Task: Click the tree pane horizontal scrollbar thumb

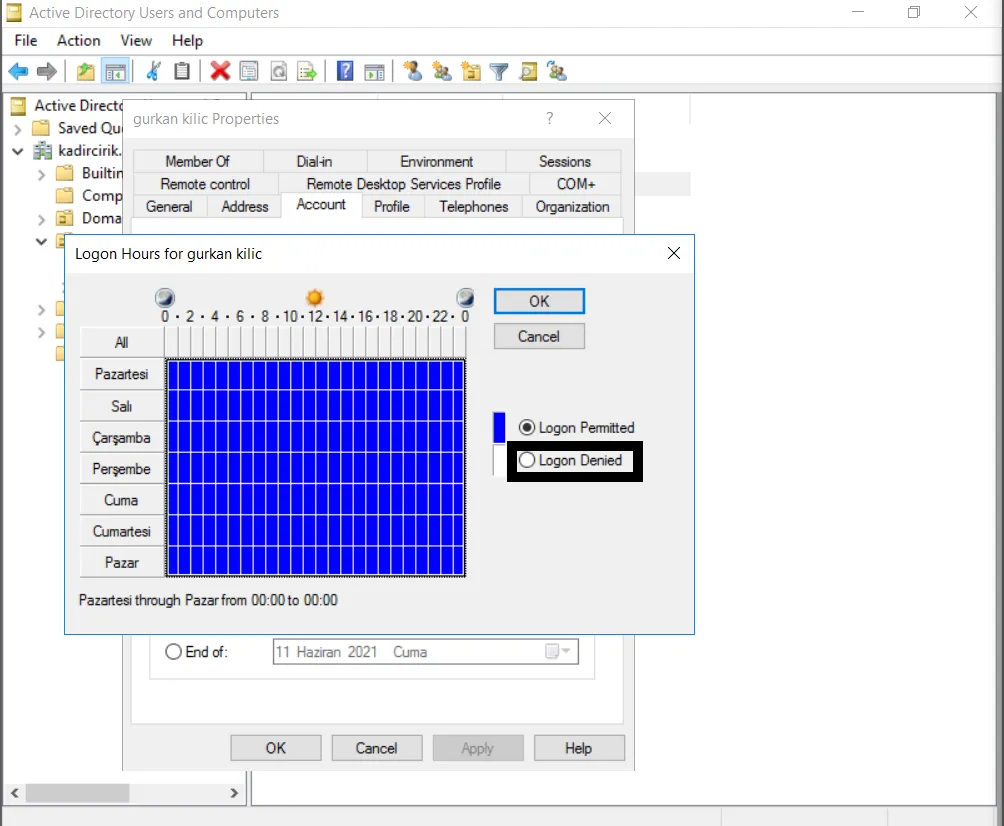Action: (x=77, y=793)
